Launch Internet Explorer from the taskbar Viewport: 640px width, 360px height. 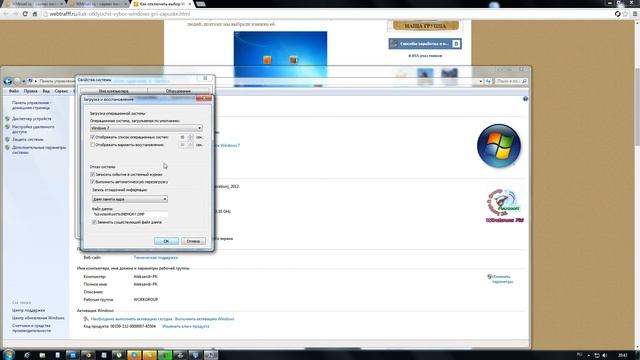(27, 355)
